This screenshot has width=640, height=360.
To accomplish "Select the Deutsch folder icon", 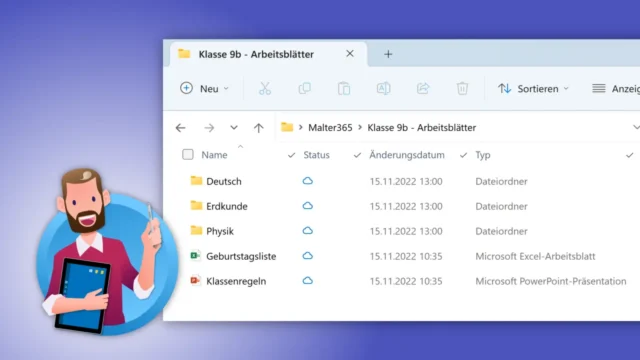I will click(x=196, y=180).
